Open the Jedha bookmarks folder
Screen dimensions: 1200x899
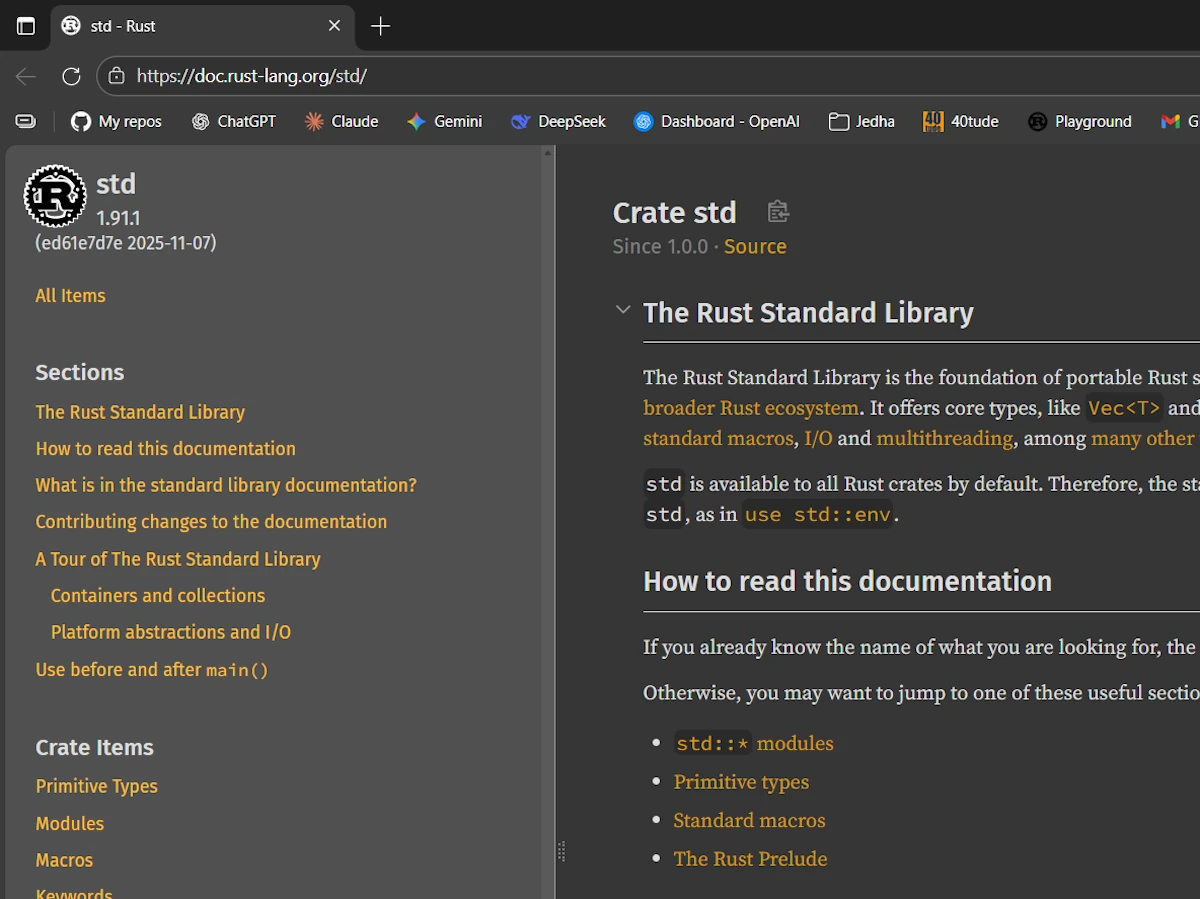coord(861,121)
